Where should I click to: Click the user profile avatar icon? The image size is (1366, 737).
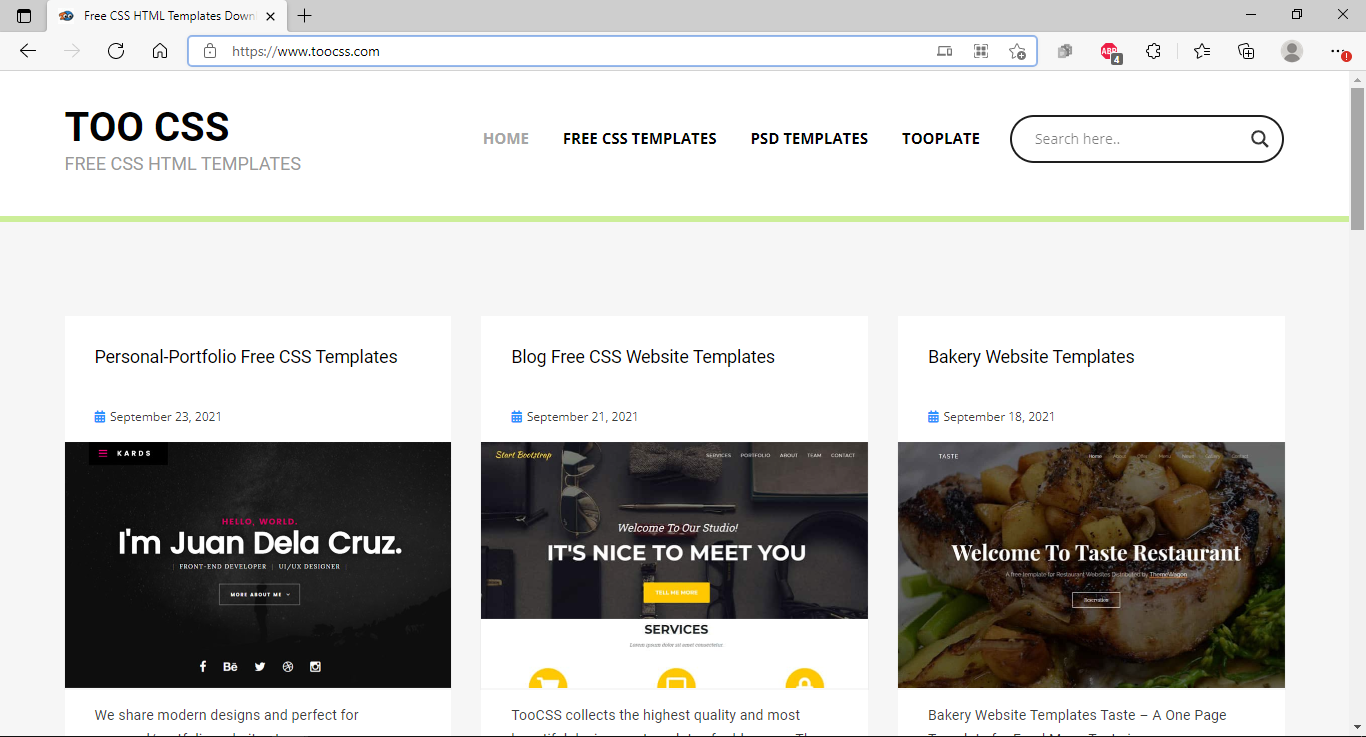click(x=1292, y=51)
